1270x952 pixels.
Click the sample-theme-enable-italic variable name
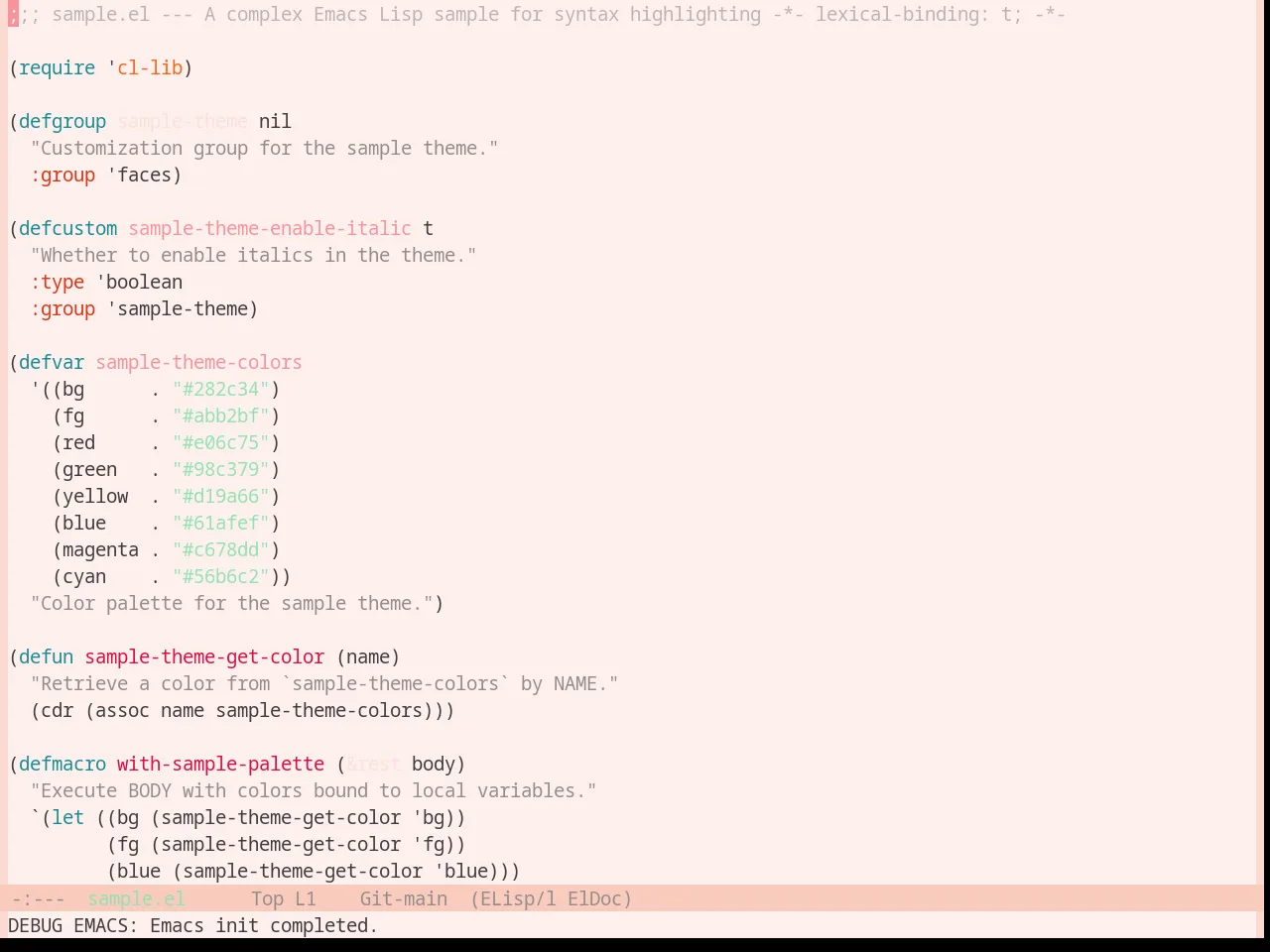tap(270, 228)
